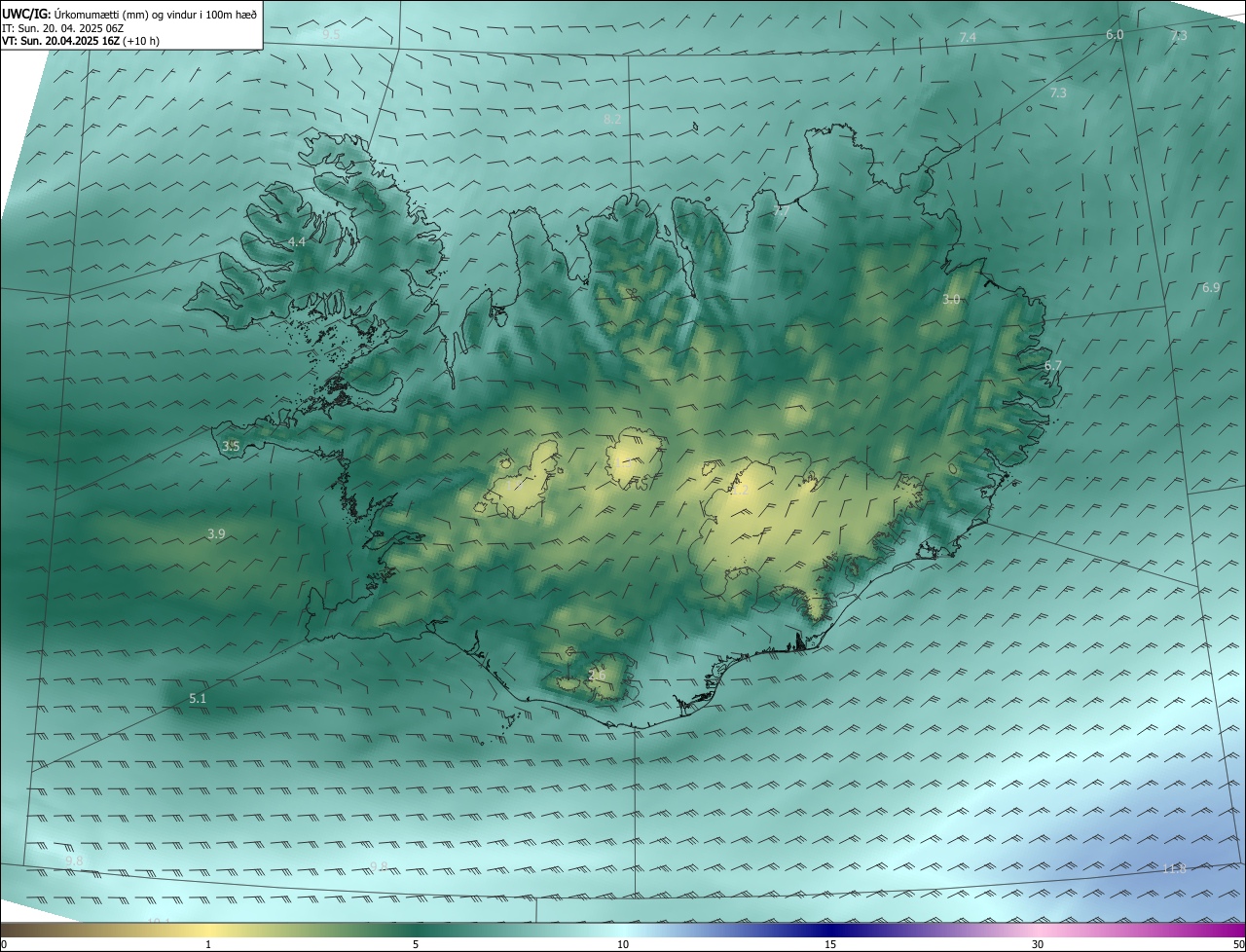1246x952 pixels.
Task: Click the 7.7 value on the map
Action: click(781, 209)
